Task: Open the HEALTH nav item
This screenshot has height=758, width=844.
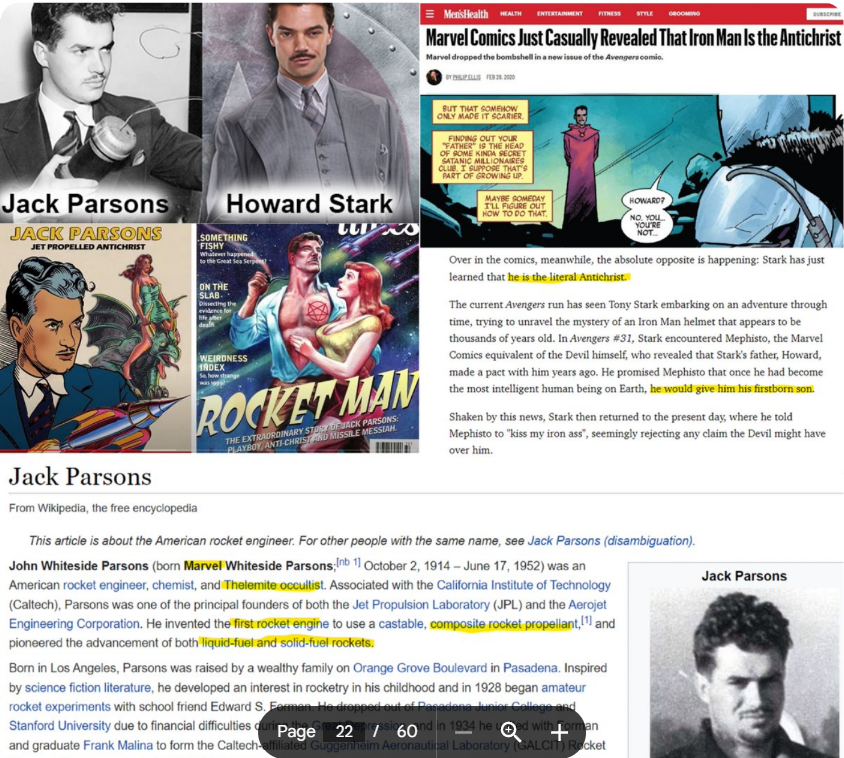Action: pyautogui.click(x=511, y=14)
